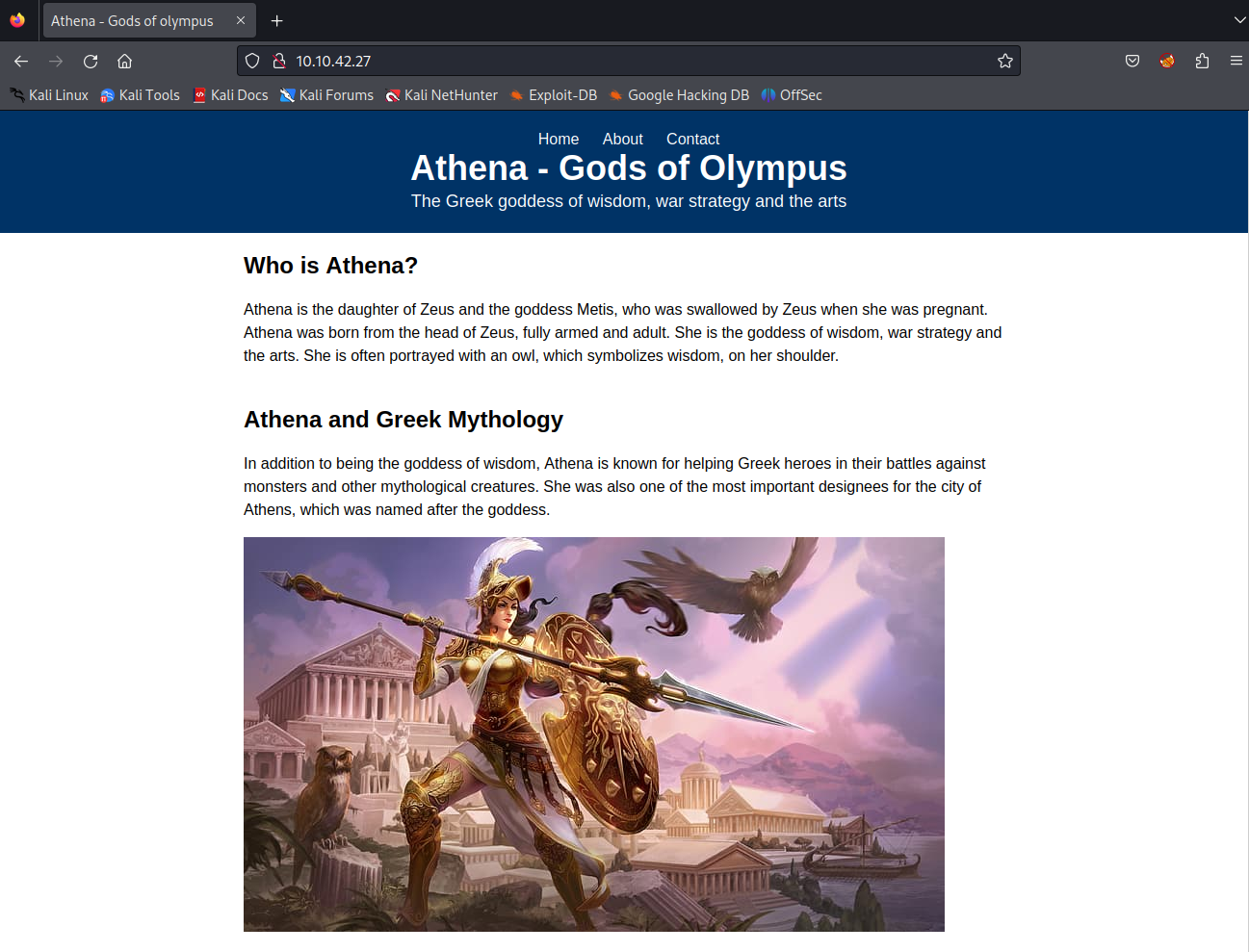This screenshot has height=952, width=1249.
Task: Open the Kali Docs bookmark
Action: [x=231, y=95]
